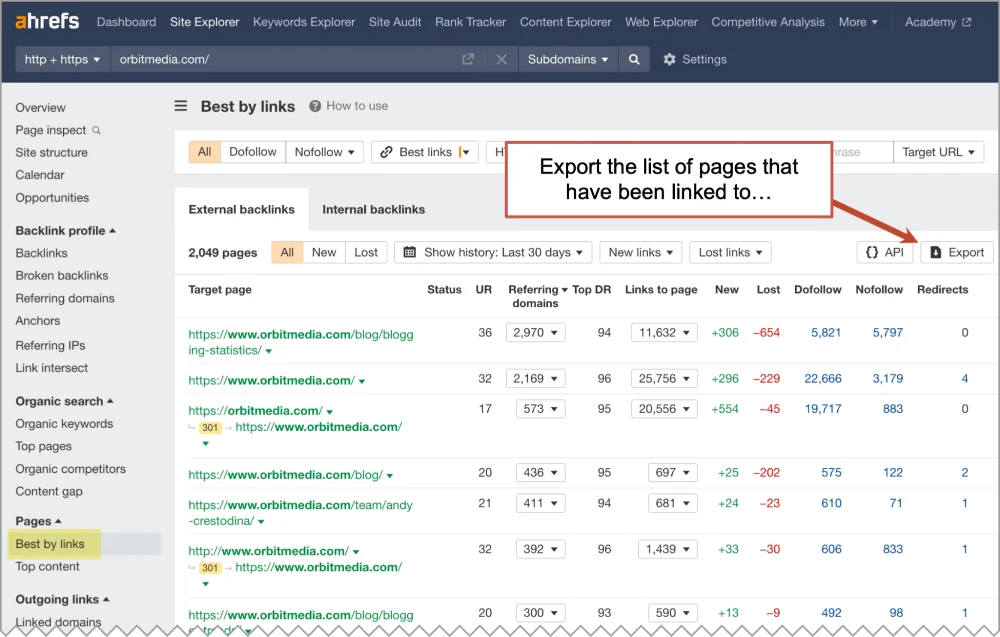The height and width of the screenshot is (637, 1000).
Task: Collapse the Pages sidebar section
Action: coord(38,521)
